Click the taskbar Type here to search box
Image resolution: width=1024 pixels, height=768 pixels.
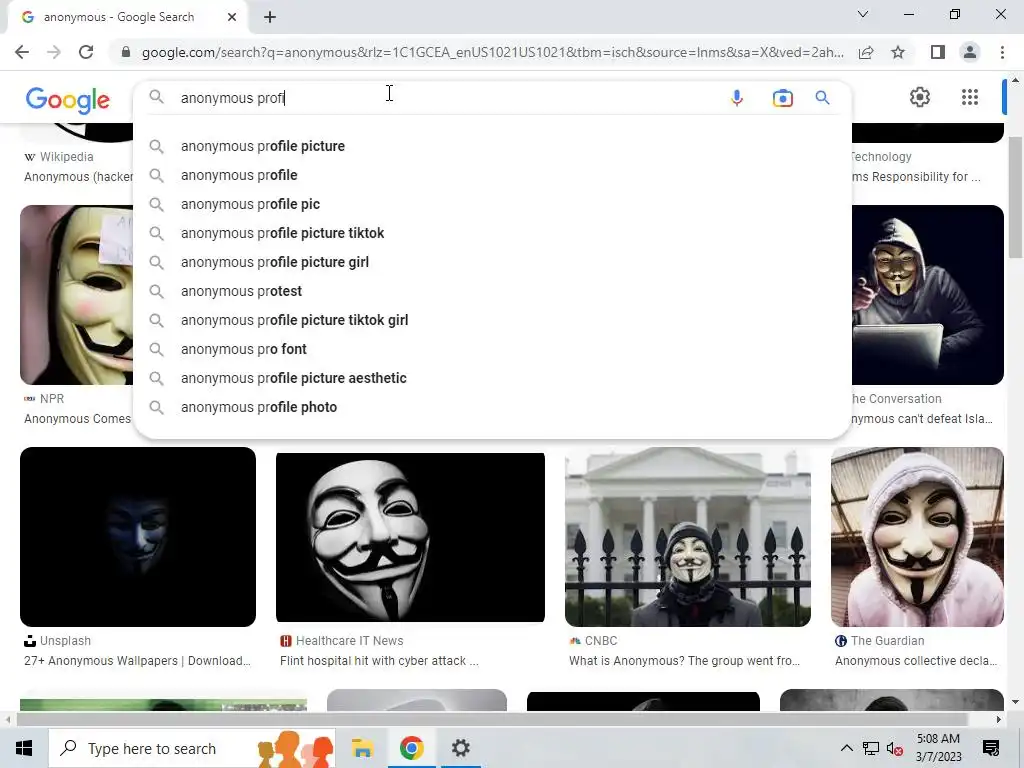point(192,748)
